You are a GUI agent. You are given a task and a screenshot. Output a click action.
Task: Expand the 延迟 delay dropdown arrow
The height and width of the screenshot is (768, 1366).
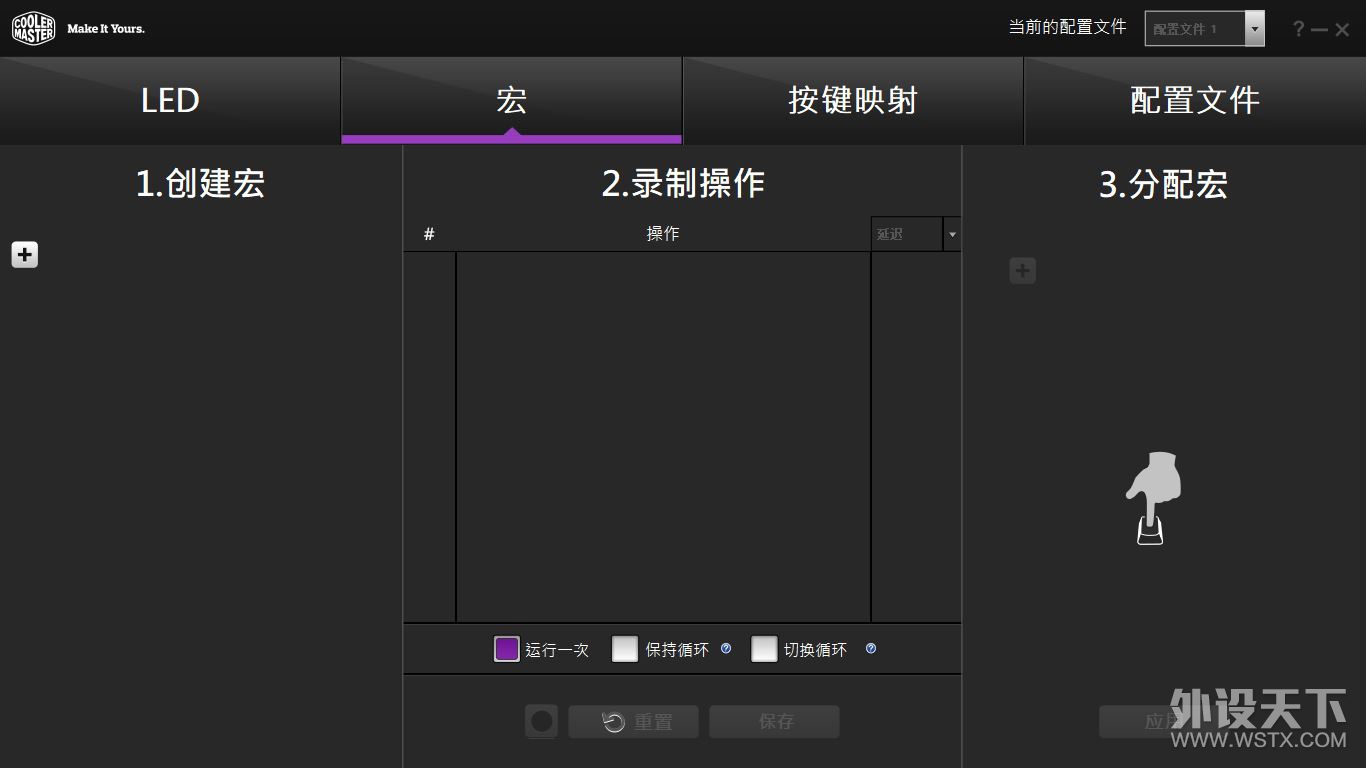(x=952, y=234)
